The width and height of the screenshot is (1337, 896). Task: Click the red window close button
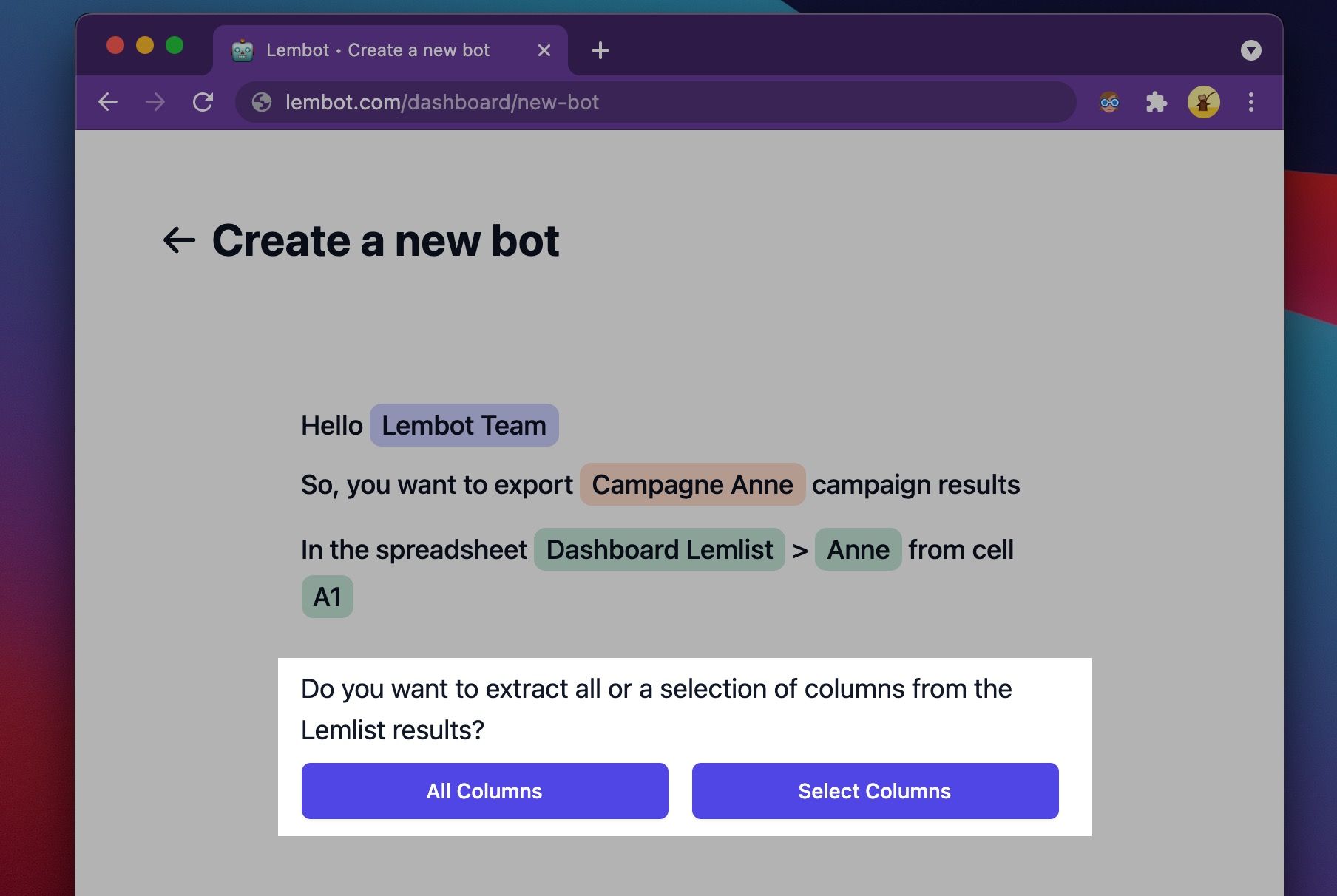pyautogui.click(x=115, y=46)
